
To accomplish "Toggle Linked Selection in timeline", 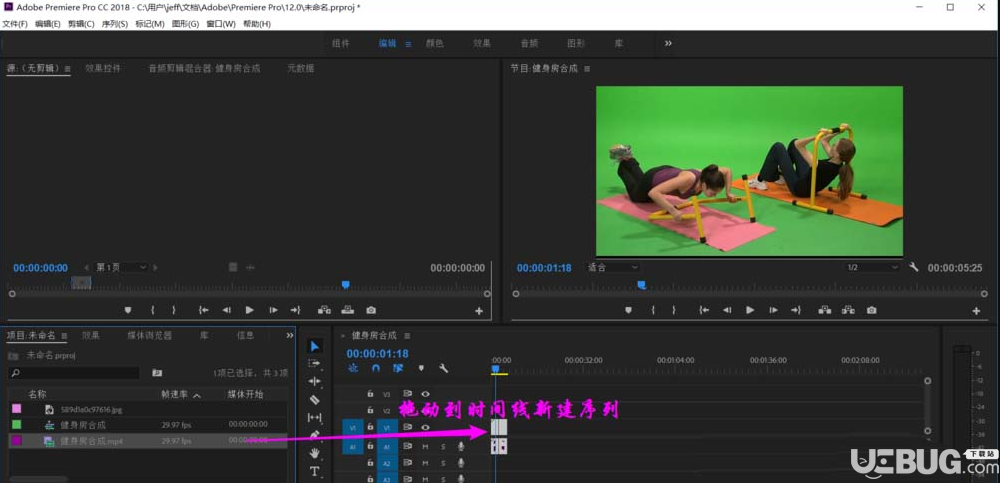I will click(x=398, y=368).
